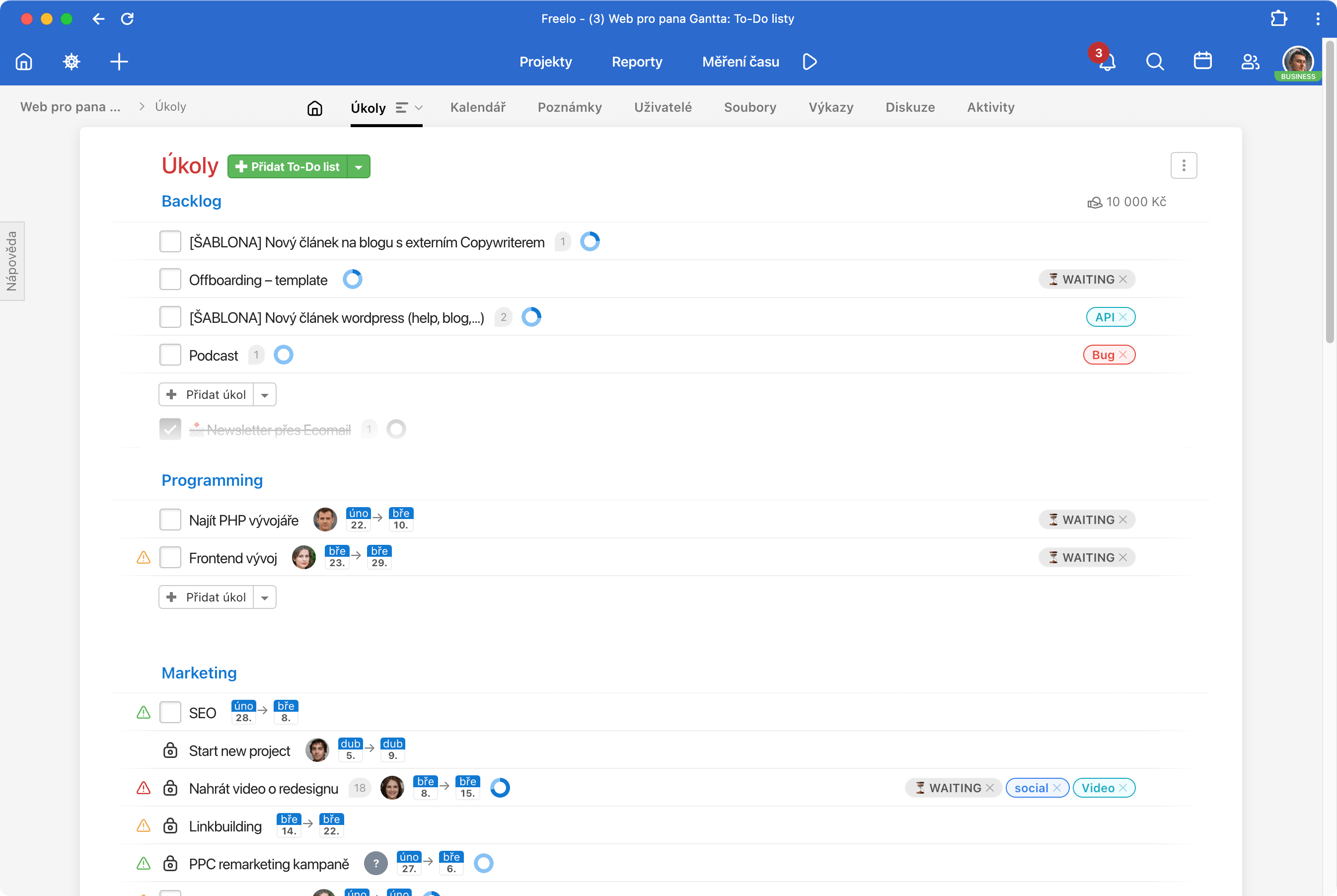Screen dimensions: 1337x896
Task: Remove the WAITING label from Offboarding – template
Action: coord(1123,280)
